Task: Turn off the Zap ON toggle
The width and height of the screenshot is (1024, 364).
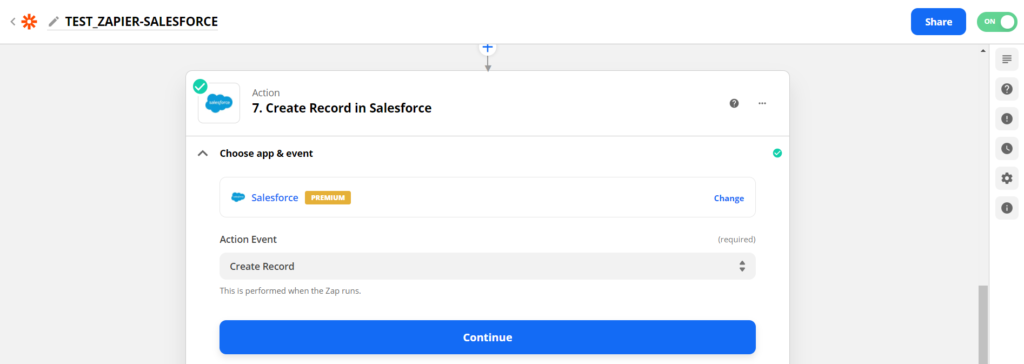Action: pos(997,22)
